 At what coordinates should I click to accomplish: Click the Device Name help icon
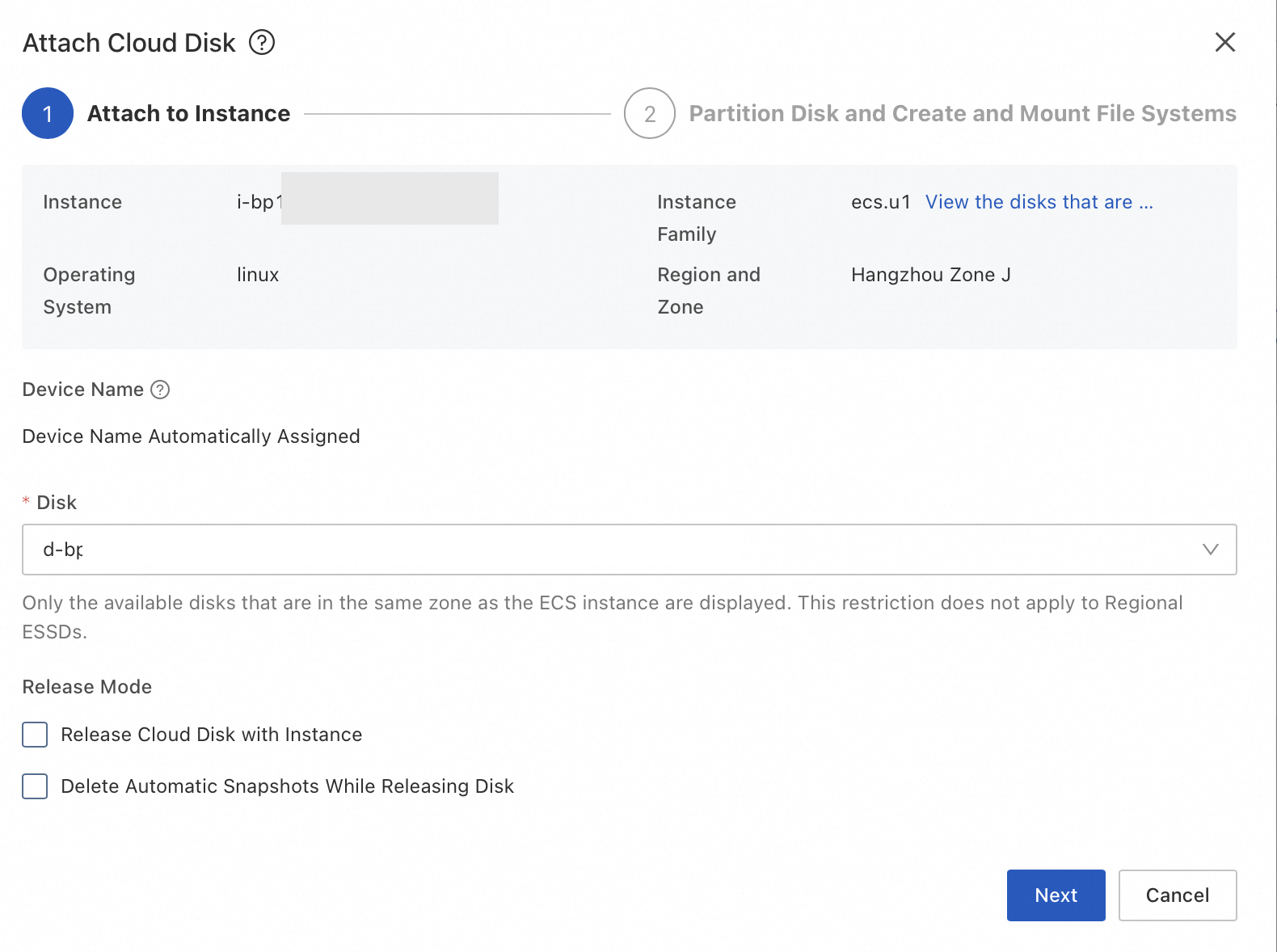pyautogui.click(x=161, y=390)
